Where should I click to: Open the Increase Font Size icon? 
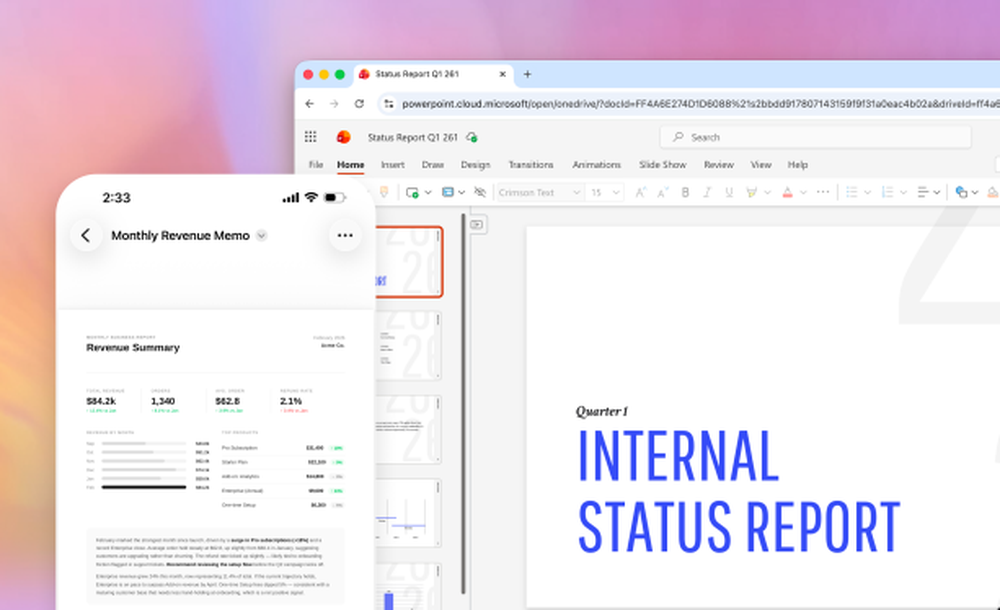point(640,192)
